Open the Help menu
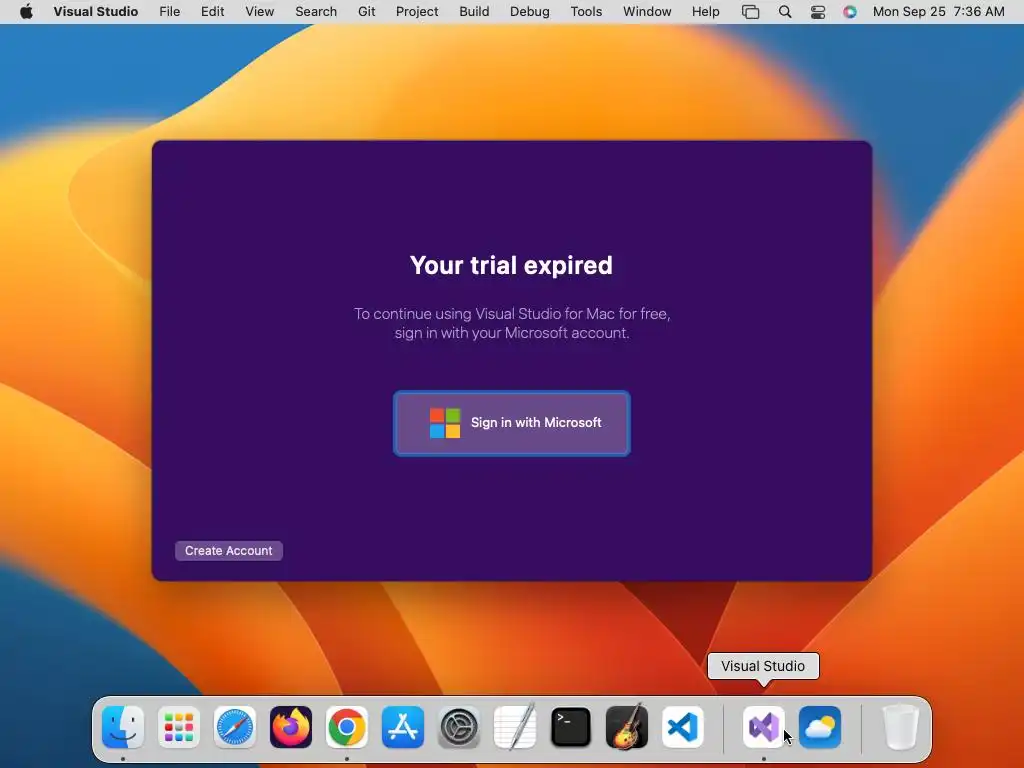1024x768 pixels. [705, 12]
